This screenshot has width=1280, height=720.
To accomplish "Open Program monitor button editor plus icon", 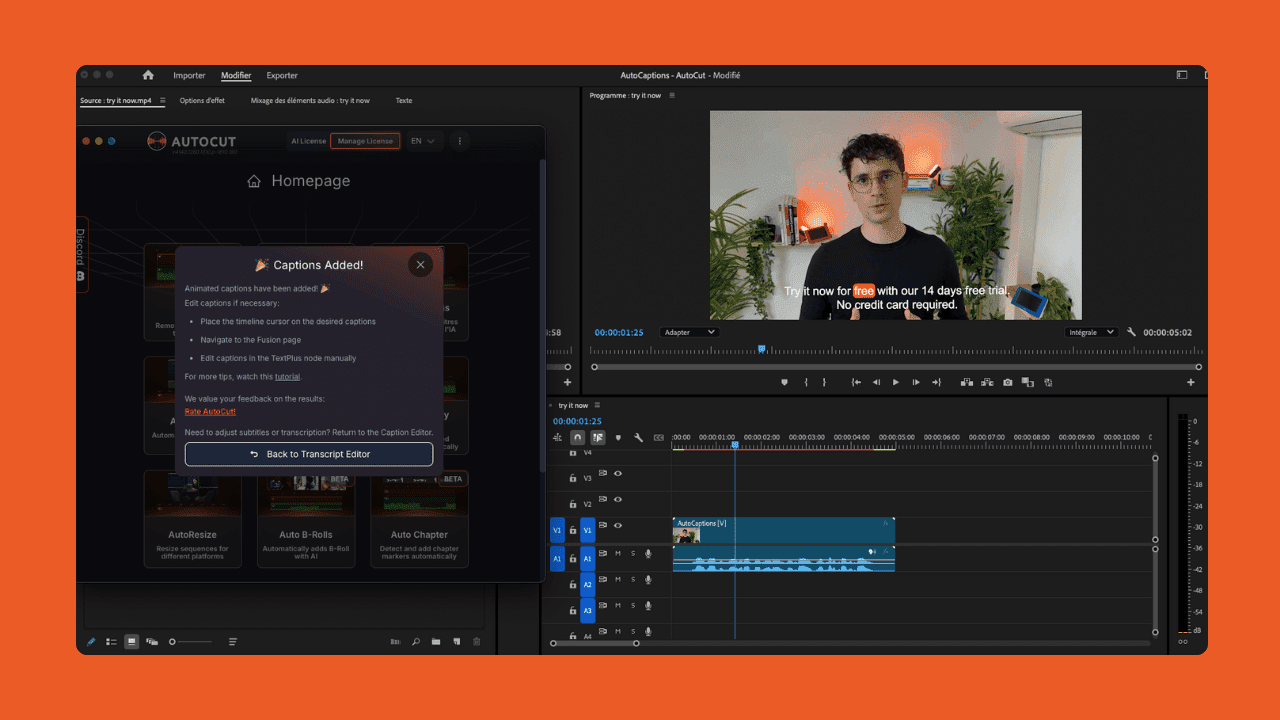I will click(1191, 382).
